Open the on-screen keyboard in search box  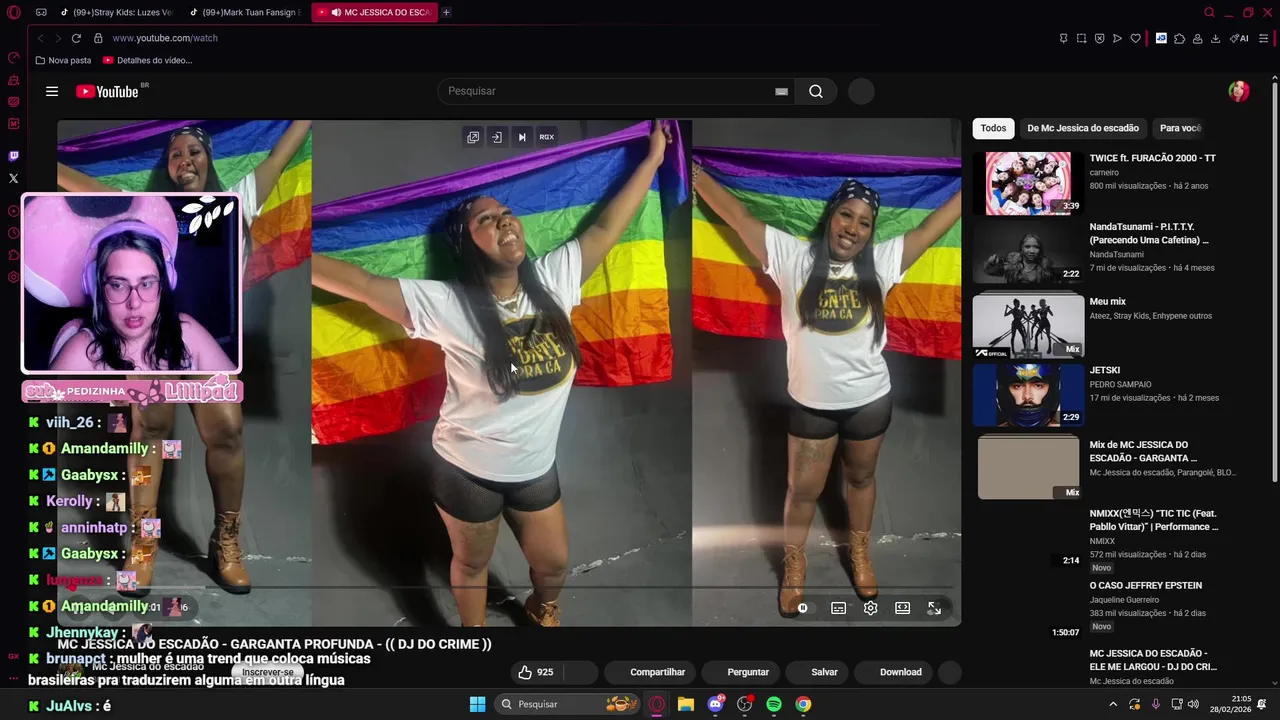pyautogui.click(x=781, y=91)
